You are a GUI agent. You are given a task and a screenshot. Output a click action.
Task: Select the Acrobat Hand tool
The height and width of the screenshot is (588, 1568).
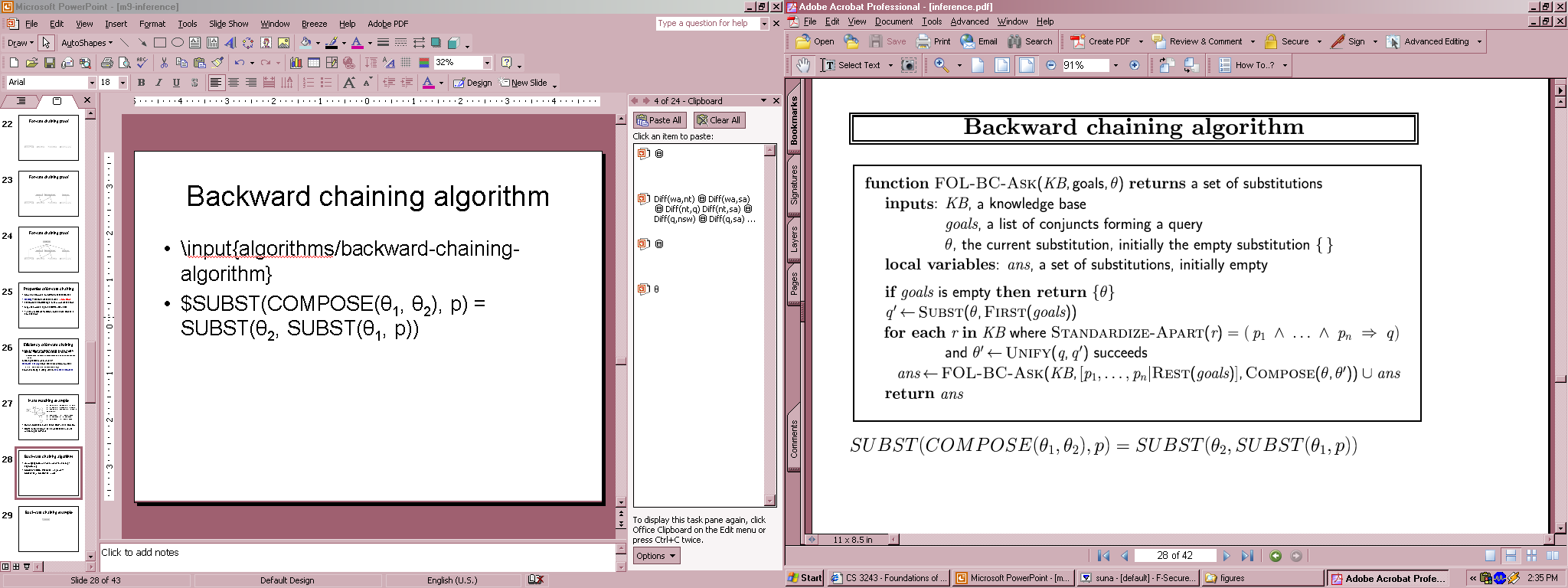click(x=802, y=65)
